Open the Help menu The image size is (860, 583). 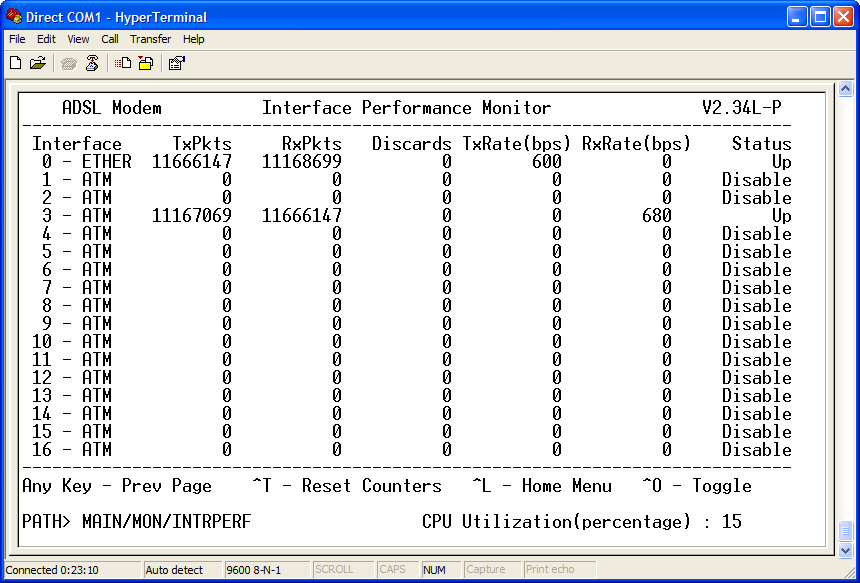[193, 39]
